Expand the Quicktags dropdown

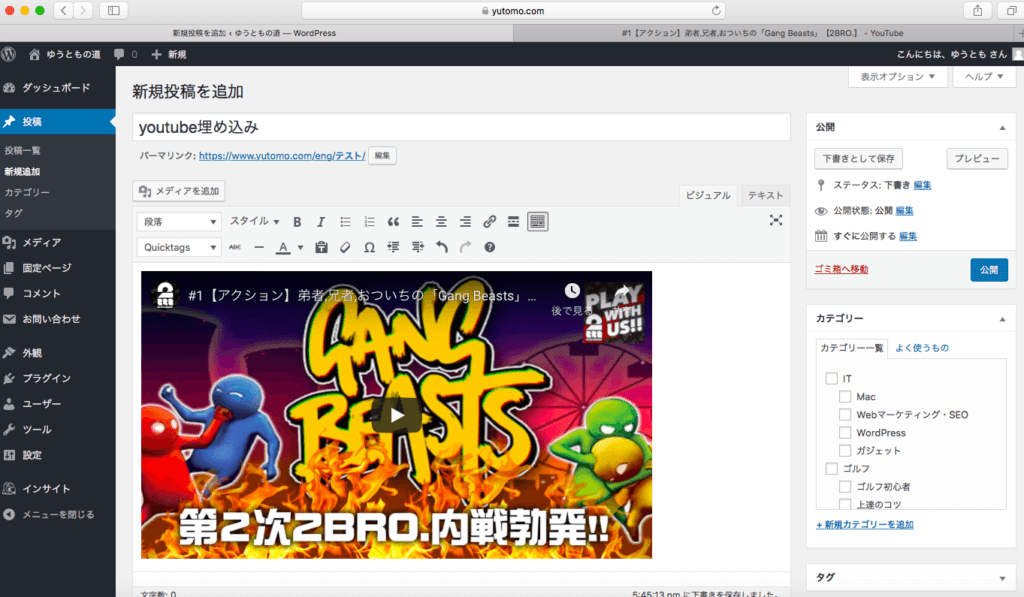(180, 247)
